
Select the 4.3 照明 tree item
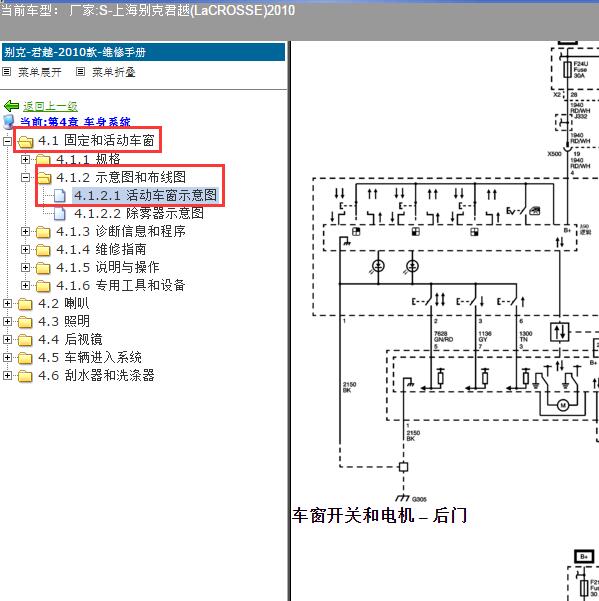(64, 322)
